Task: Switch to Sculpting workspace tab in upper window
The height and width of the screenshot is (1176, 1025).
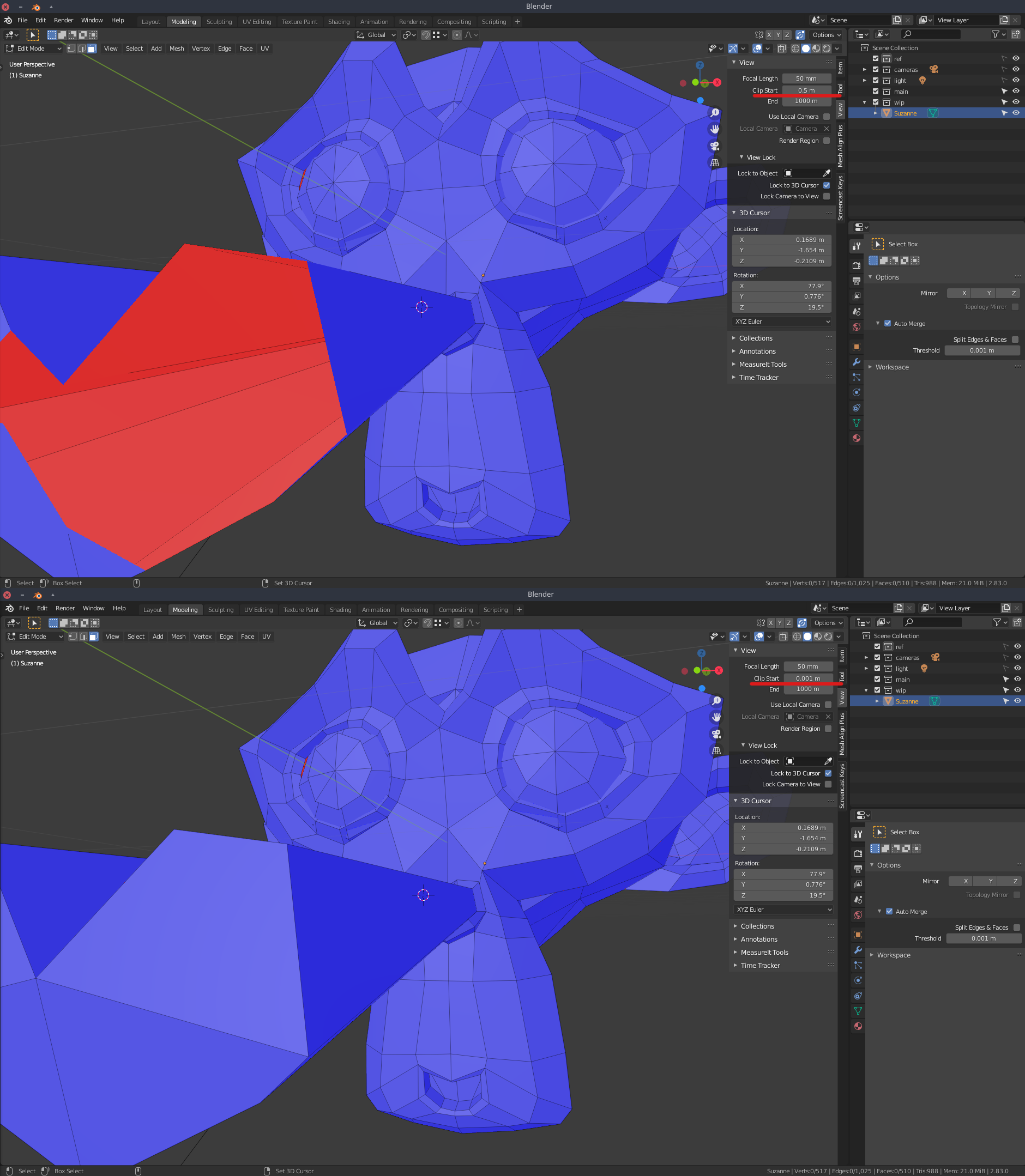Action: [x=219, y=22]
